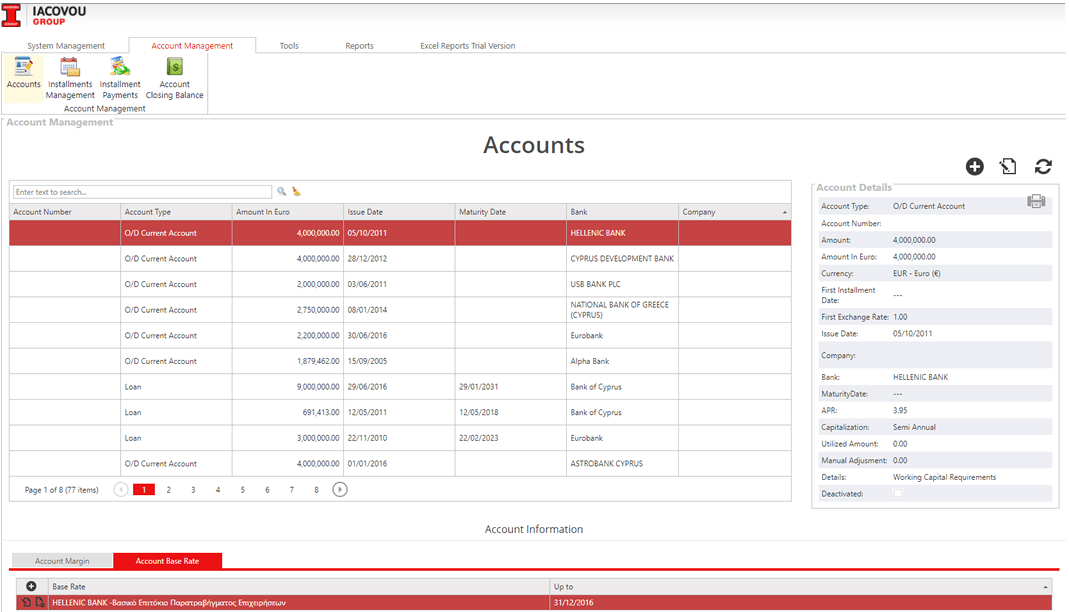
Task: Open the Accounts ribbon icon
Action: click(x=23, y=72)
